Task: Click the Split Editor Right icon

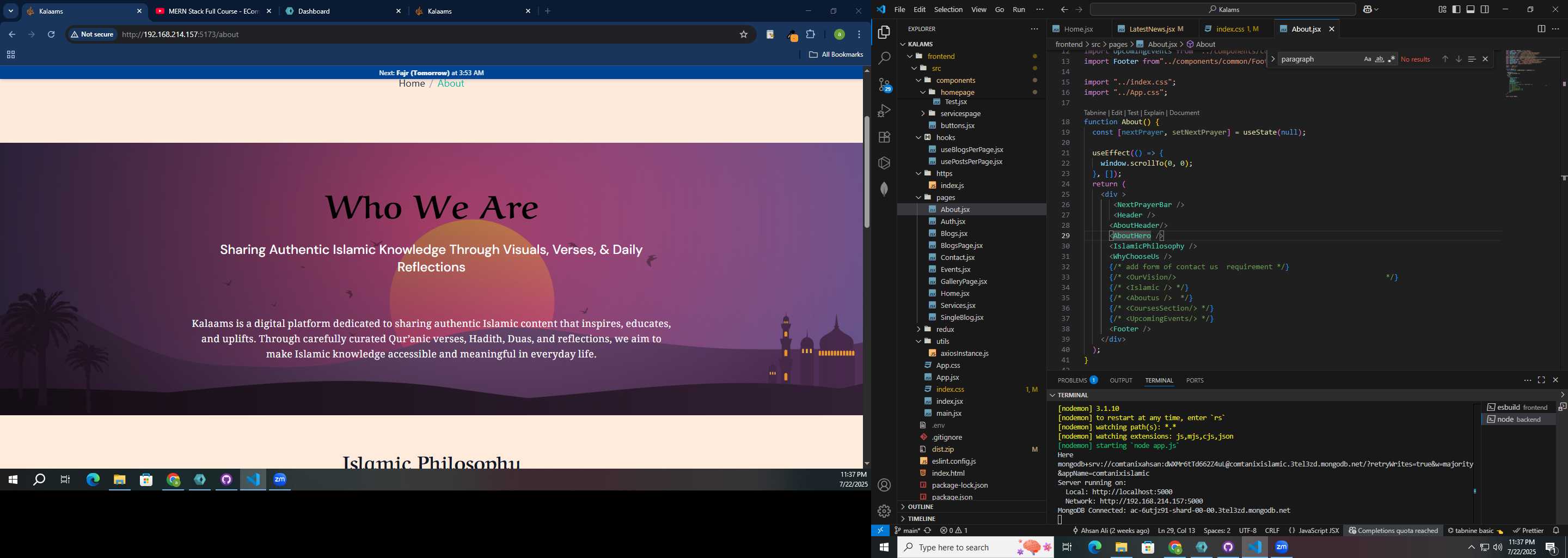Action: 1541,29
